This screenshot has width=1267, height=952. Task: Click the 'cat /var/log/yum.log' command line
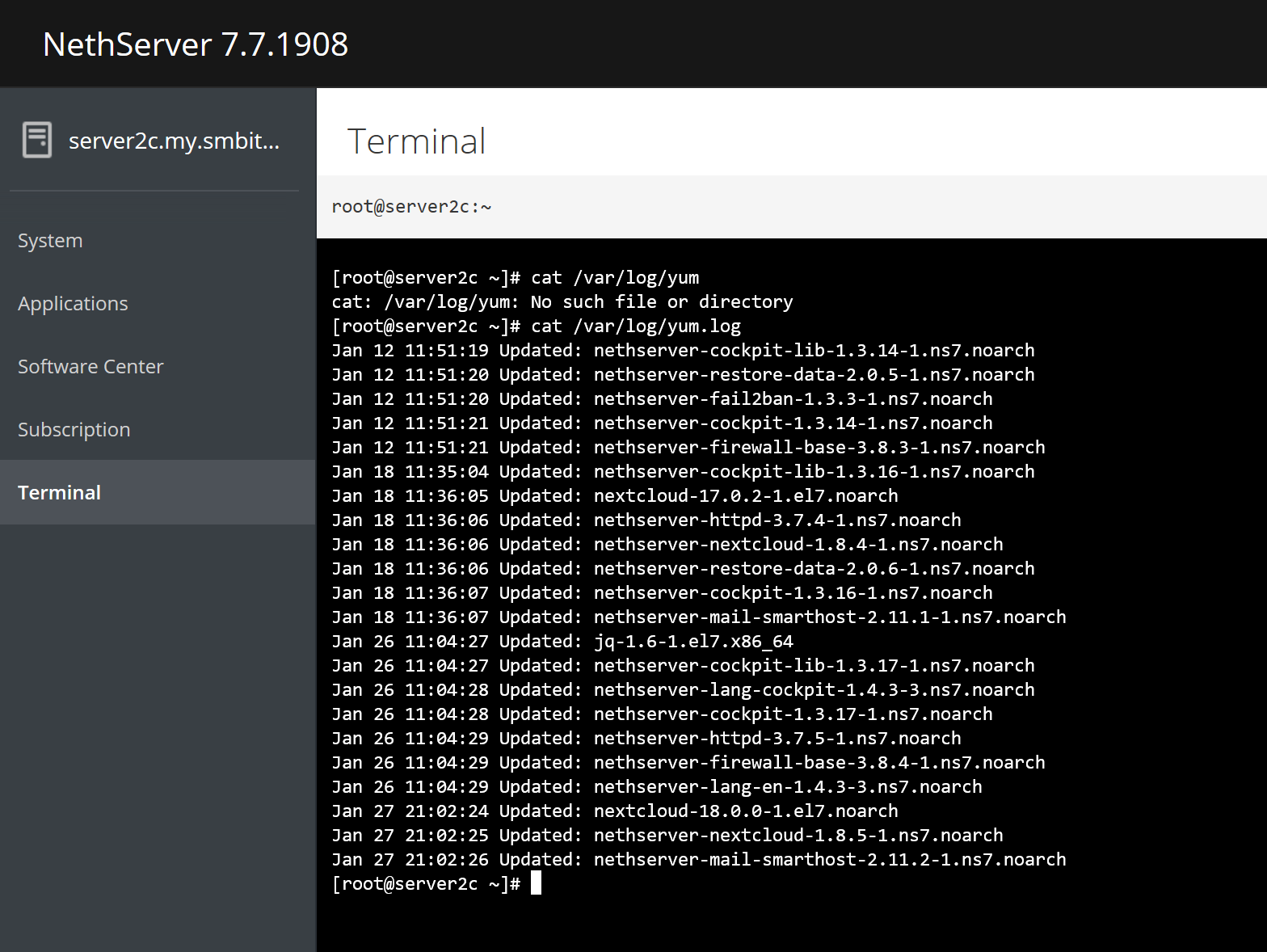click(537, 326)
